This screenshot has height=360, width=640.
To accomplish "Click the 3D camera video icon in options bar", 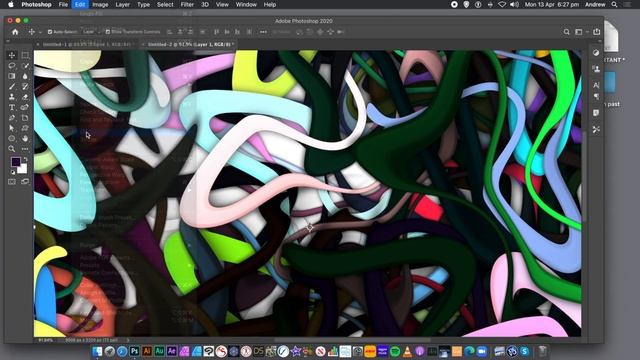I will [340, 31].
